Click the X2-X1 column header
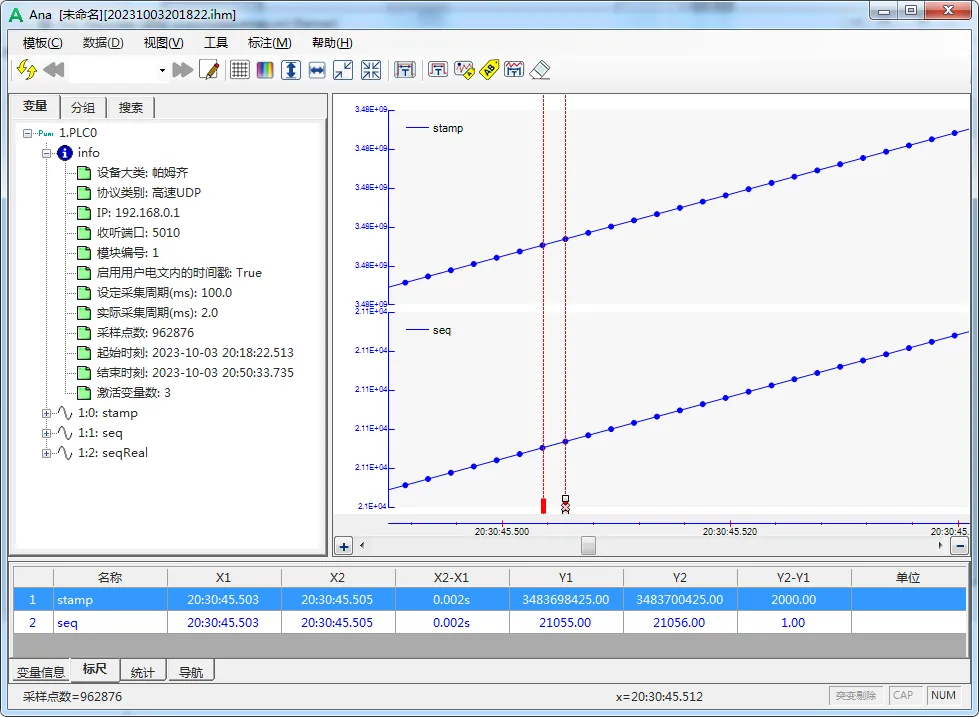 (x=452, y=577)
